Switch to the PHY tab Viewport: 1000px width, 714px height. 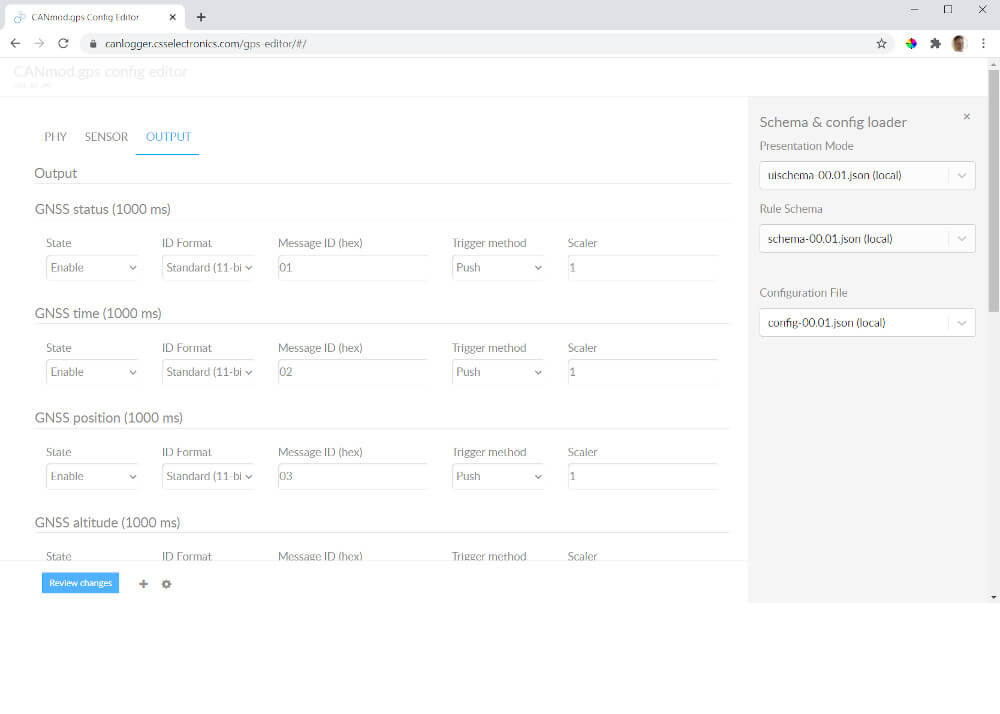[55, 137]
